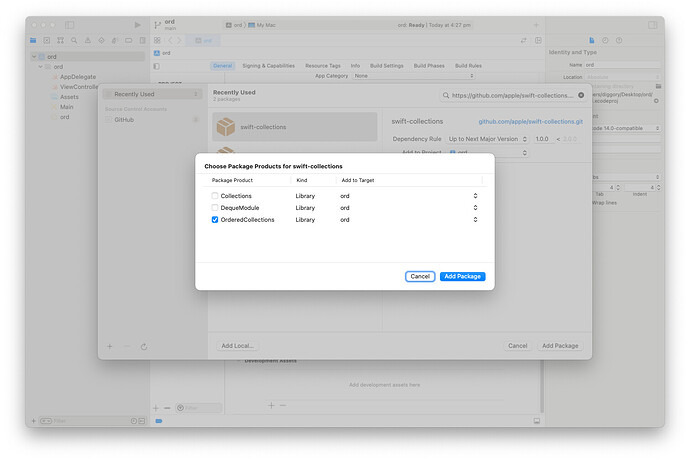Open project format 14.0-compatible dropdown
690x461 pixels.
(x=626, y=128)
